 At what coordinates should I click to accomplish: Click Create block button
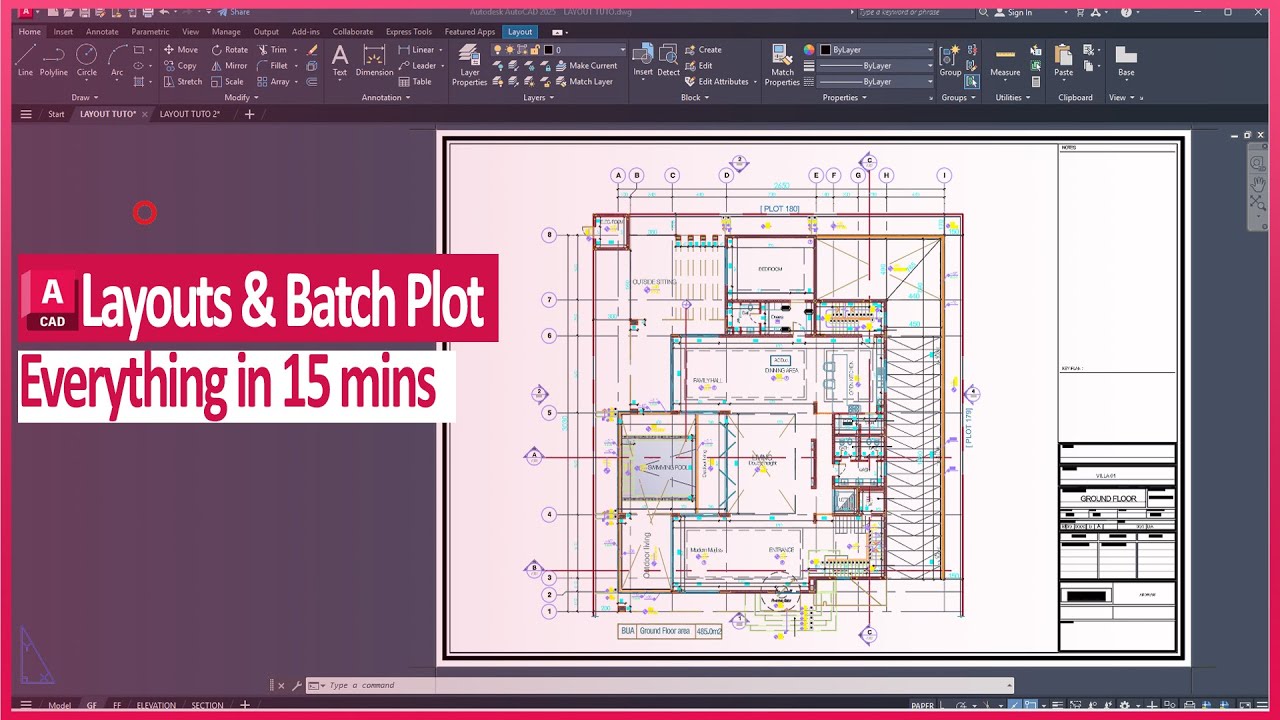click(x=703, y=49)
